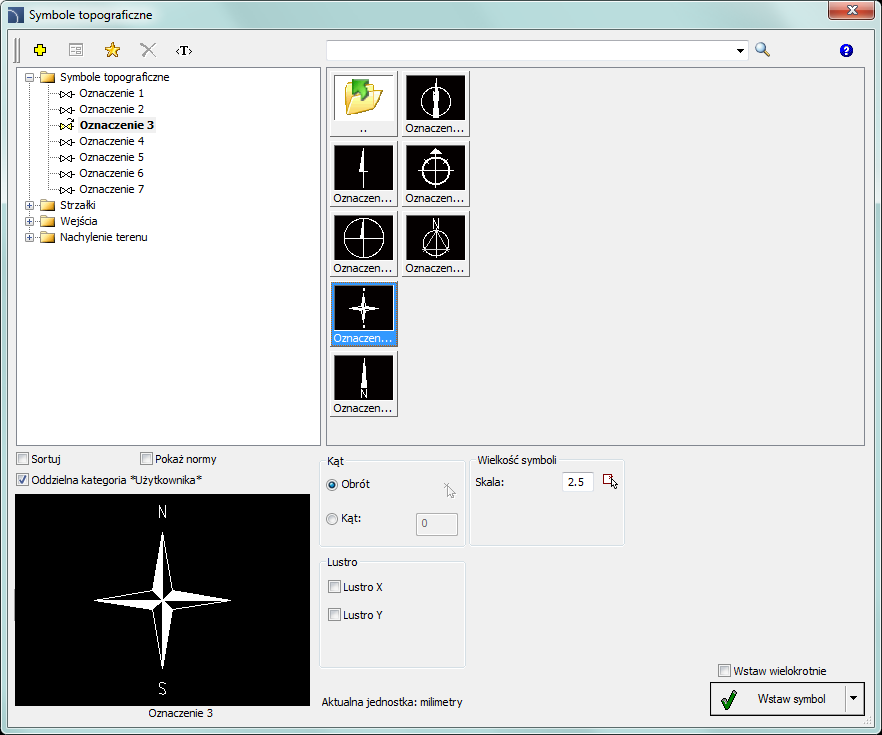Enable the Pokaż normy checkbox
This screenshot has height=735, width=882.
click(146, 459)
